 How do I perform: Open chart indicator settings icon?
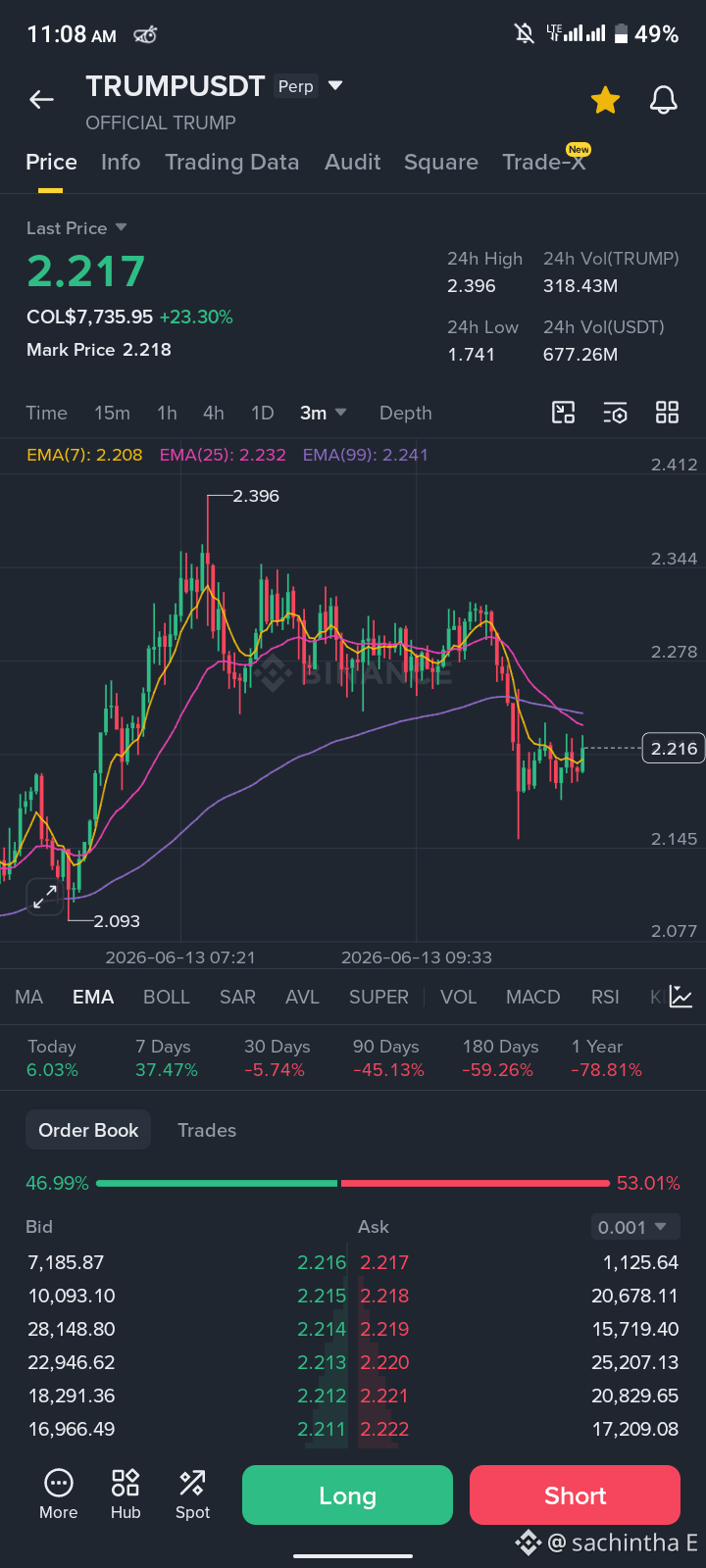[x=615, y=413]
